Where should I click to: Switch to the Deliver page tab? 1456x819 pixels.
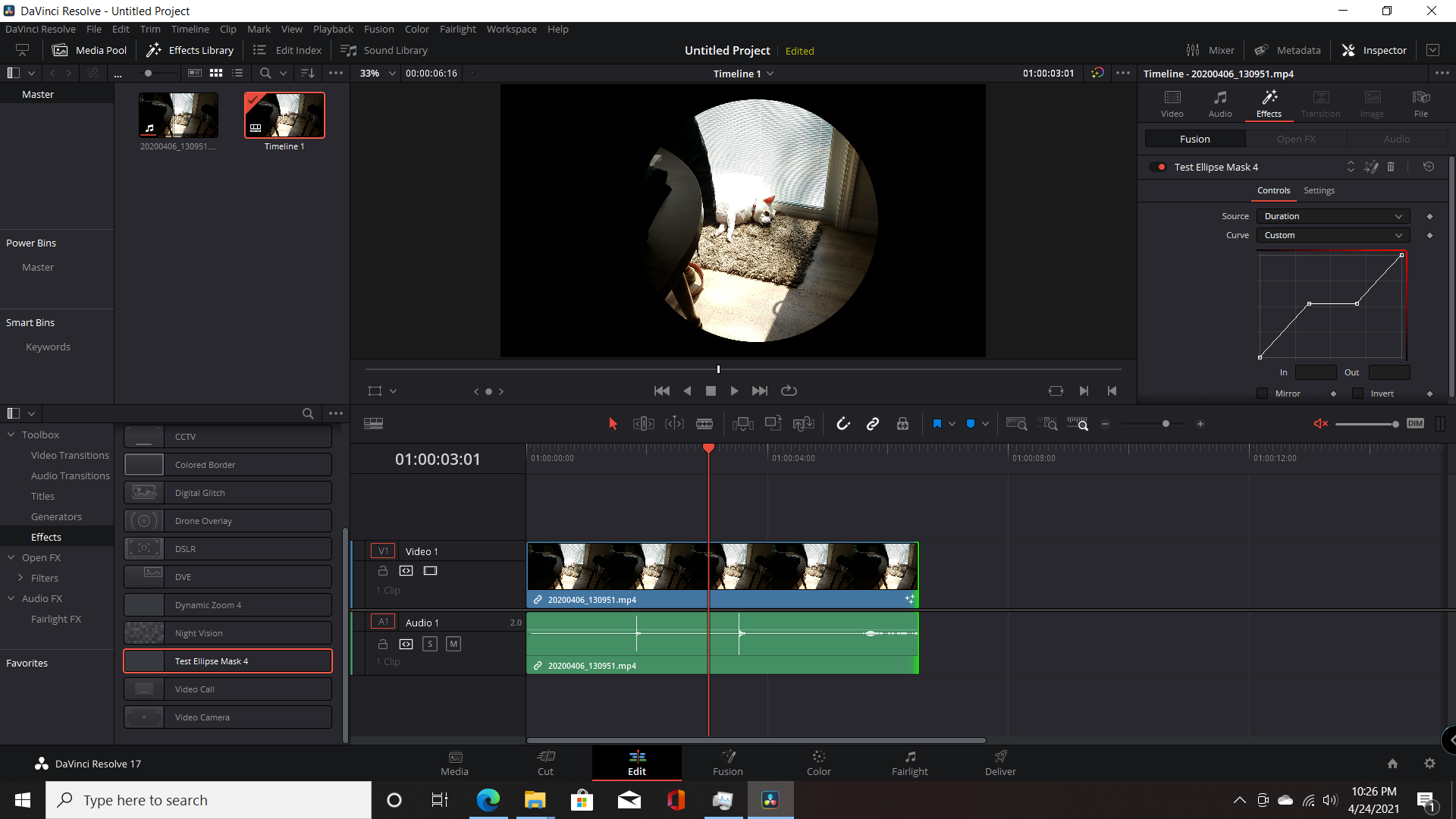[1000, 763]
